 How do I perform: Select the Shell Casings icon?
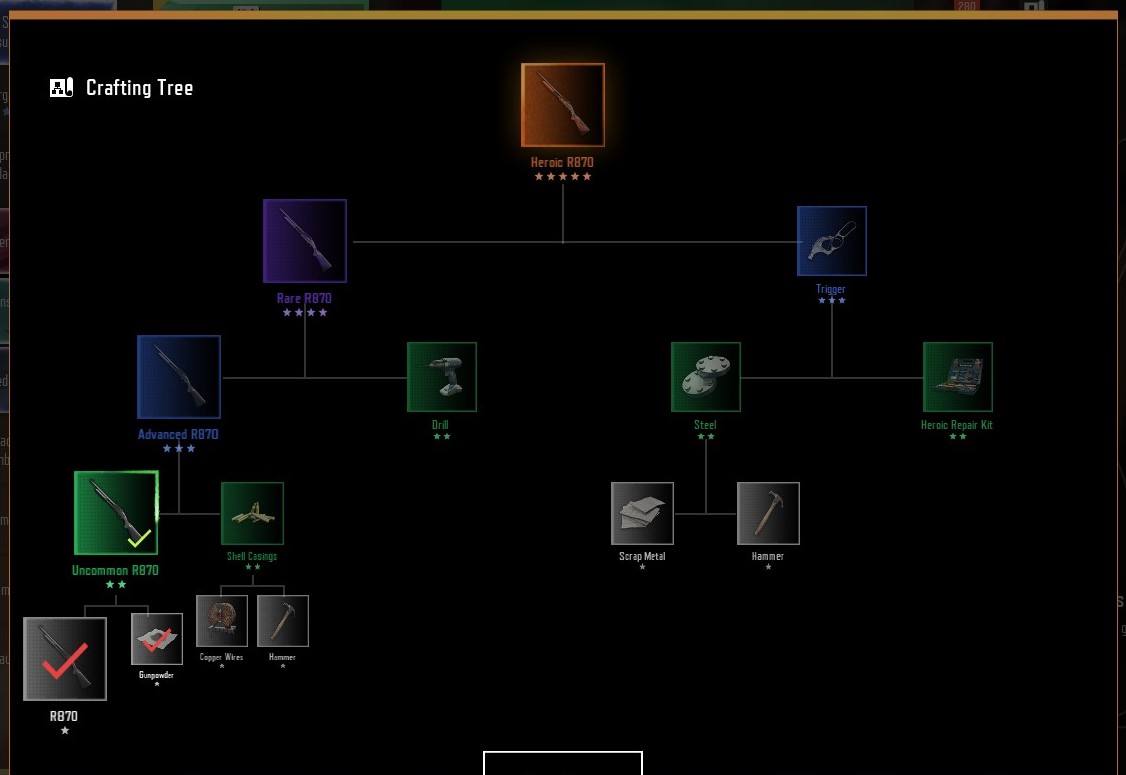point(252,513)
